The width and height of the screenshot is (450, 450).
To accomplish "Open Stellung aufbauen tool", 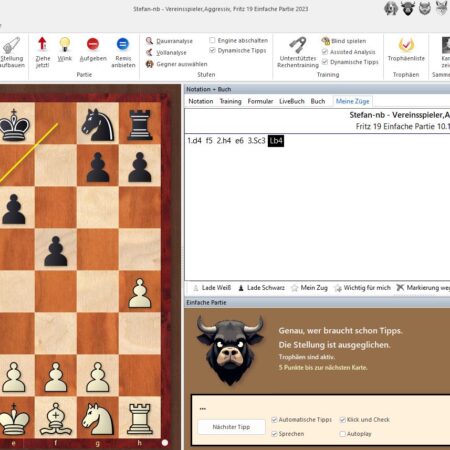I will [x=12, y=52].
